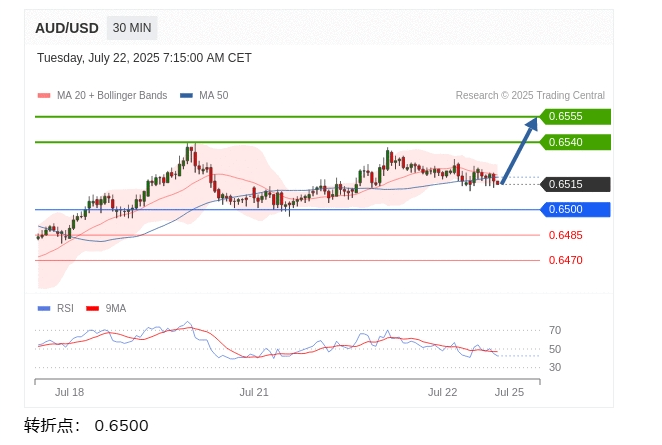Click the RSI 50 axis label
Viewport: 662px width, 445px height.
555,349
